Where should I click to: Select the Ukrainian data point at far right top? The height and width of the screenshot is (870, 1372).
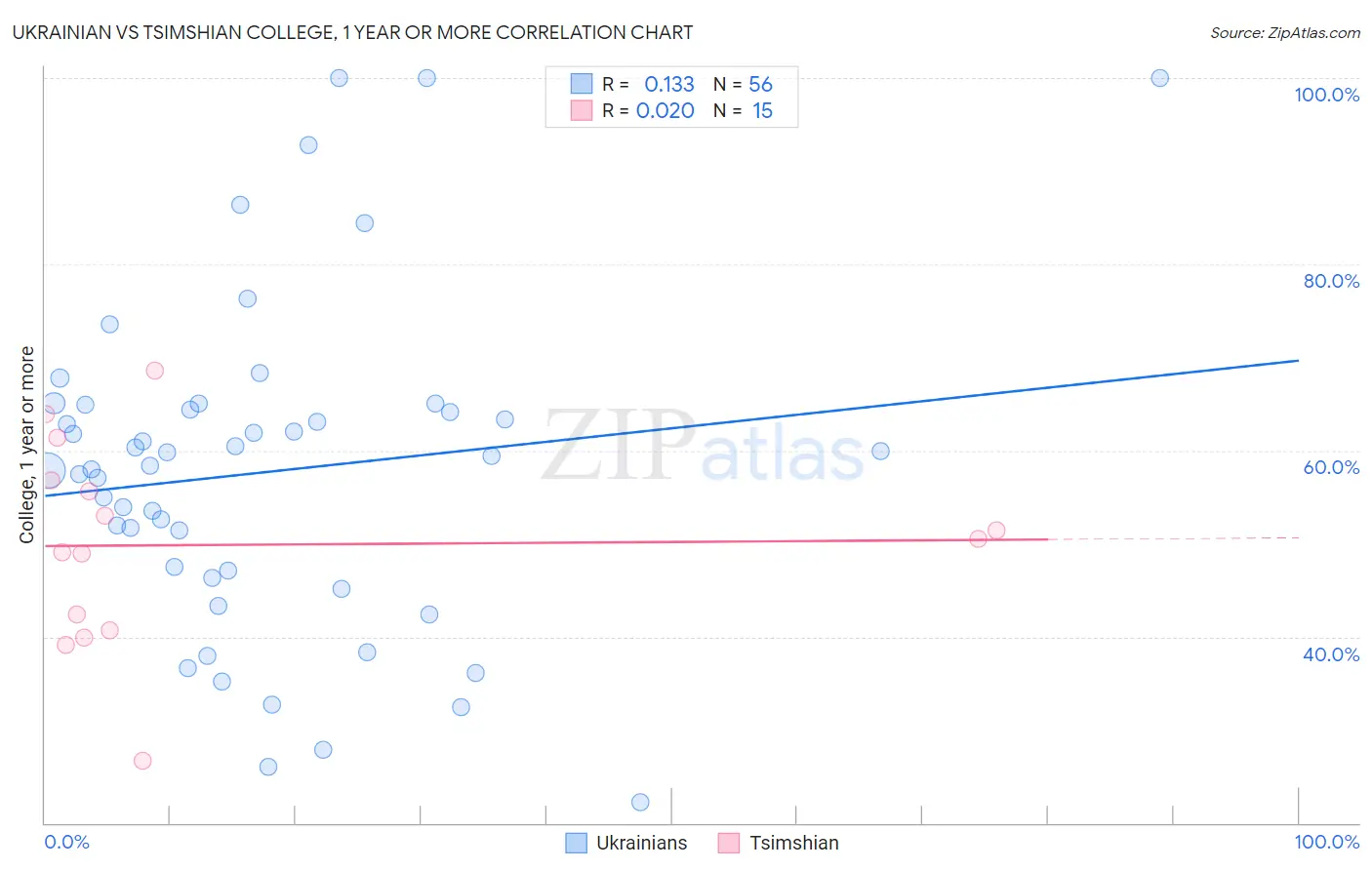click(1159, 78)
